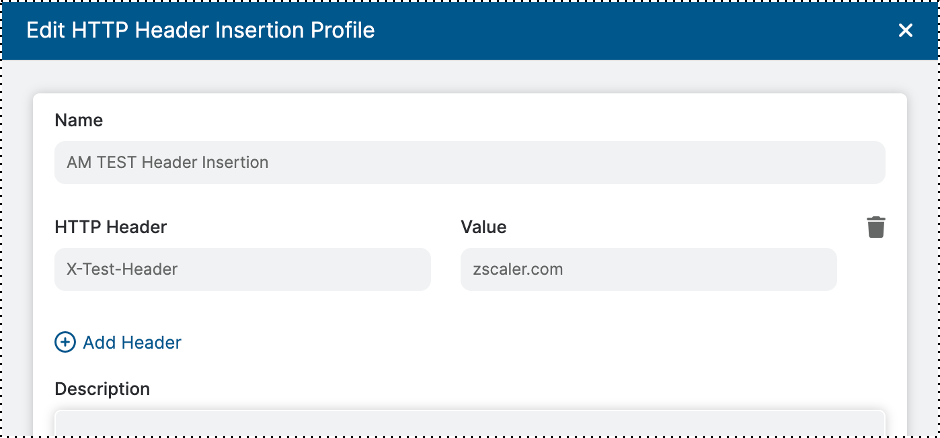Click the Description label
Image resolution: width=940 pixels, height=438 pixels.
(102, 388)
